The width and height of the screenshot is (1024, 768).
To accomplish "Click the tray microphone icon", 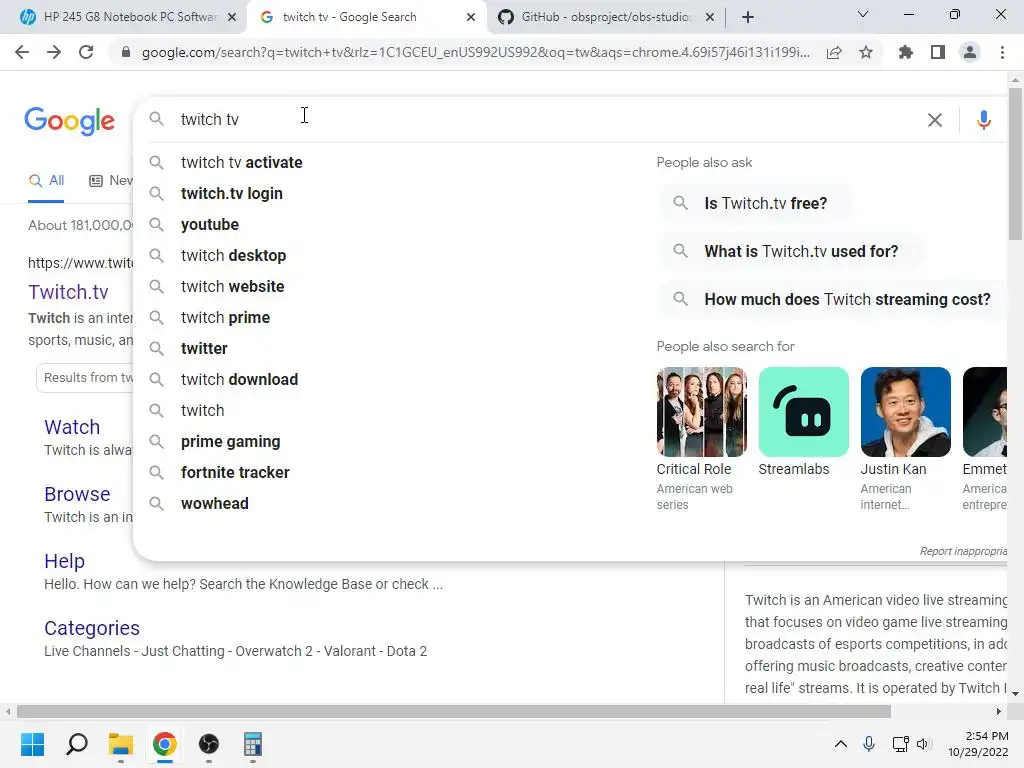I will (x=869, y=744).
